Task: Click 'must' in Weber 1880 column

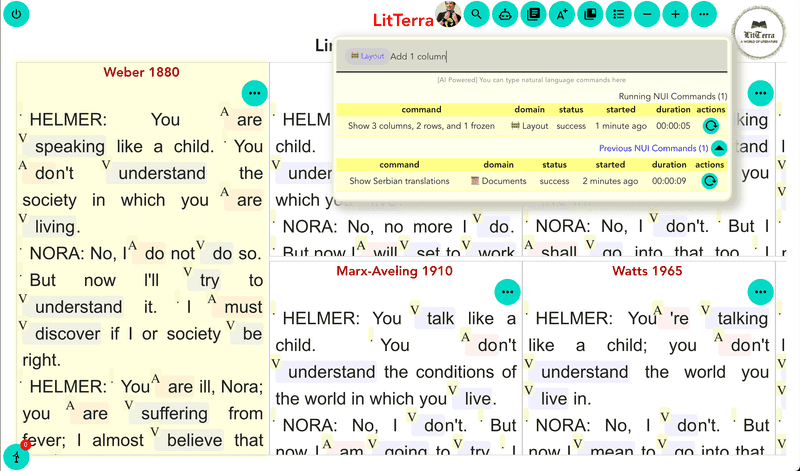Action: click(243, 307)
